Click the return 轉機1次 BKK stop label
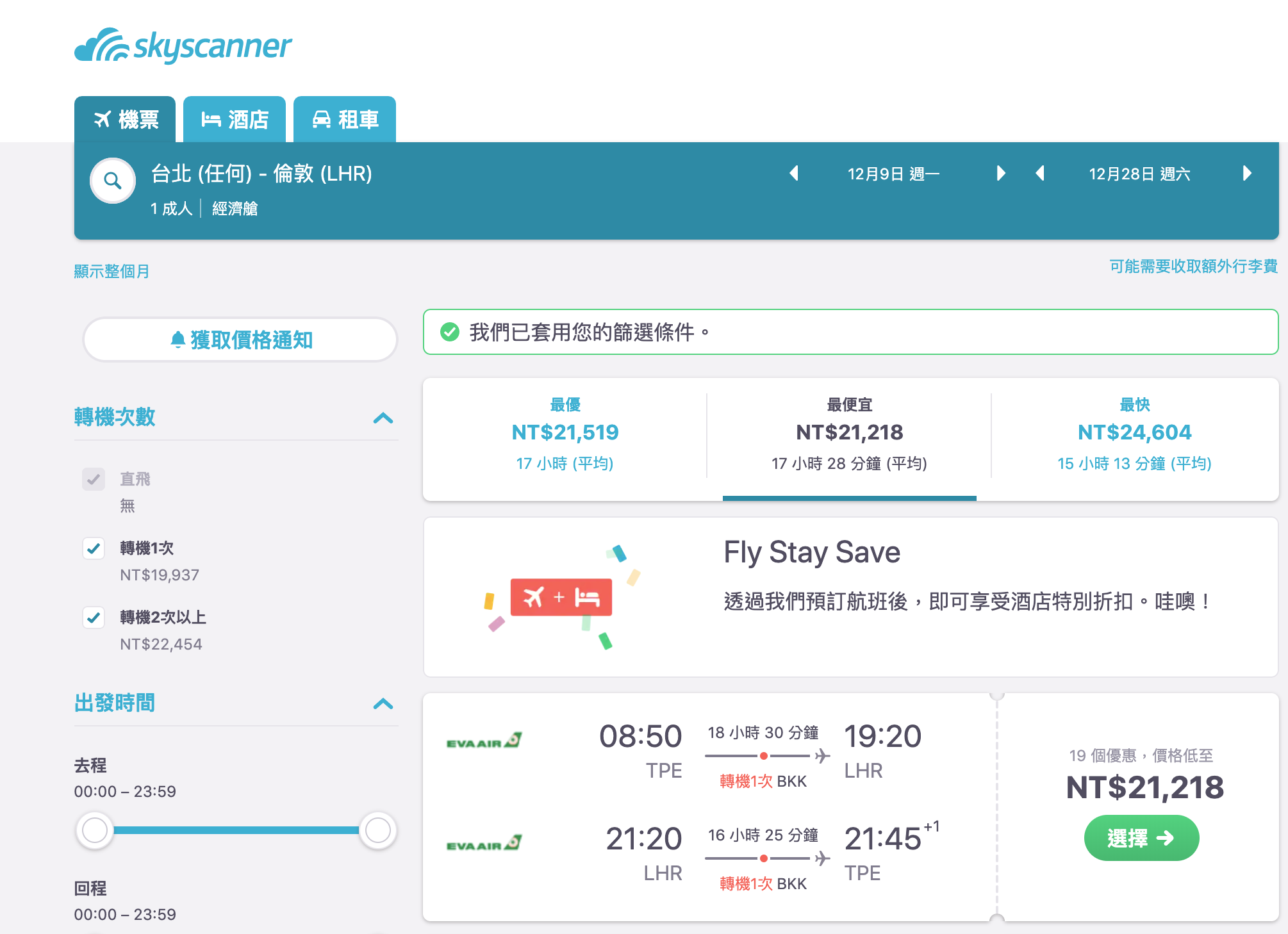Screen dimensions: 1288x934 point(763,883)
